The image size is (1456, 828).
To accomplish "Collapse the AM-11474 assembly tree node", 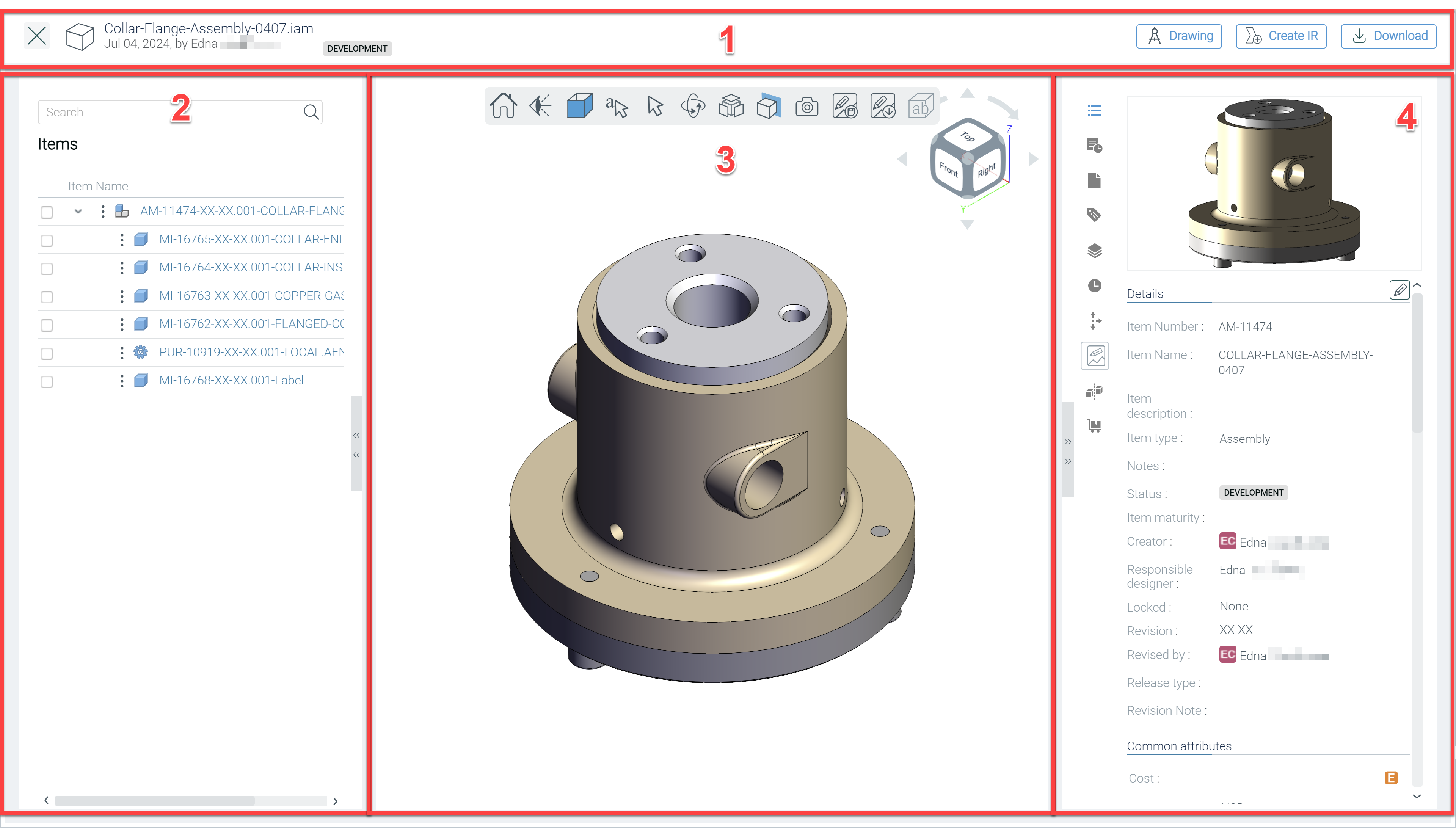I will 78,212.
